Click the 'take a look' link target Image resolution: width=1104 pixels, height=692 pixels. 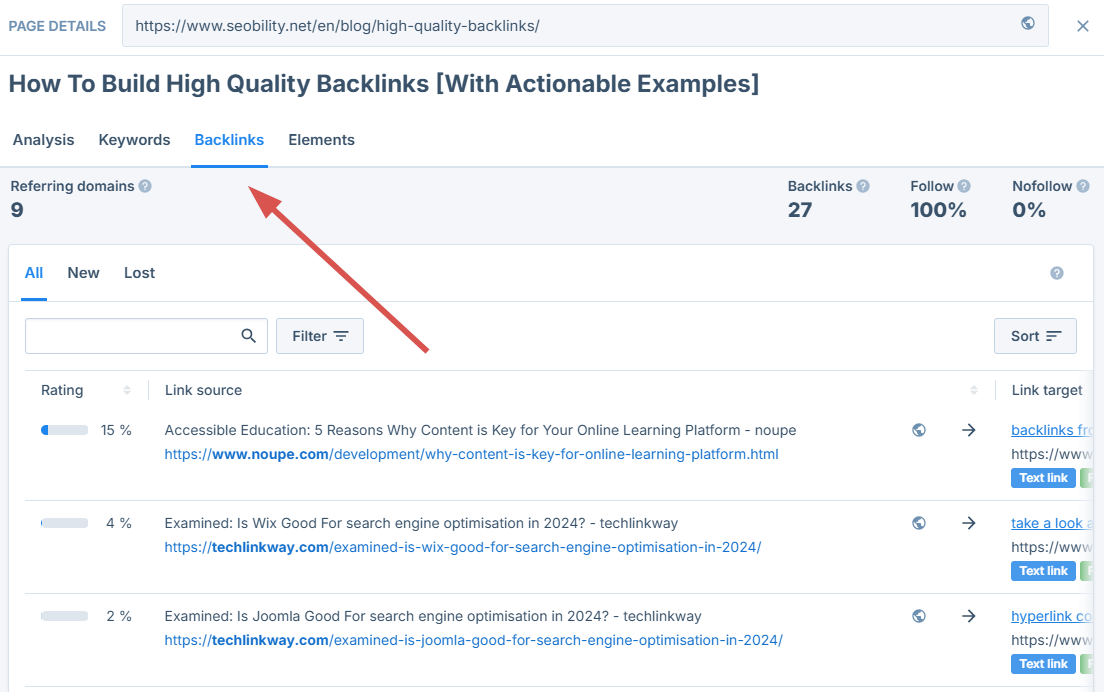1052,523
